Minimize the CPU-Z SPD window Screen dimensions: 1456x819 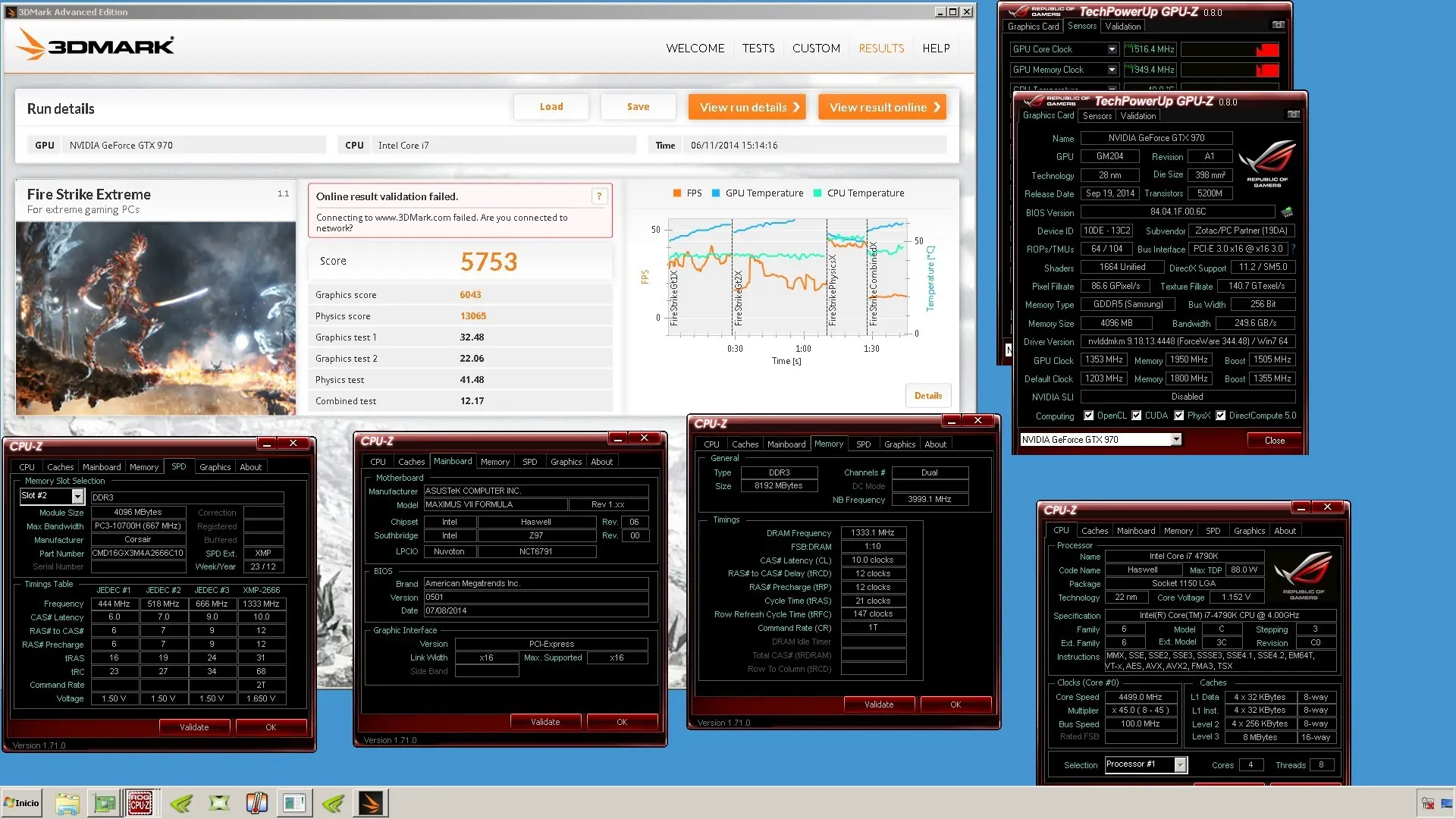(x=267, y=443)
